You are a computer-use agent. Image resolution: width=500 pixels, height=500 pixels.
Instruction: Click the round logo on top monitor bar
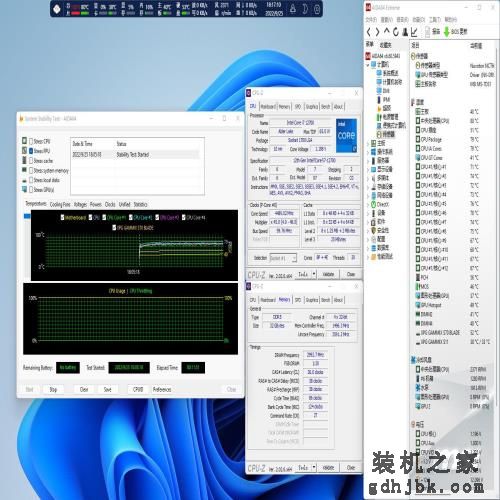57,9
